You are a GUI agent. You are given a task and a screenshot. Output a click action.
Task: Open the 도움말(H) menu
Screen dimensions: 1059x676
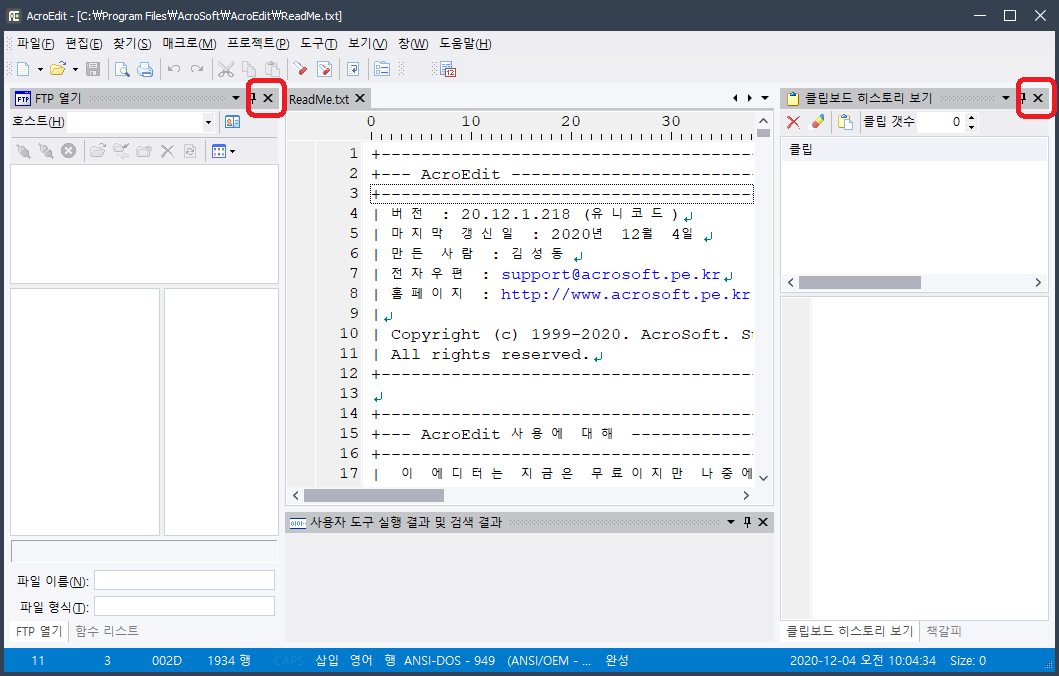(465, 44)
